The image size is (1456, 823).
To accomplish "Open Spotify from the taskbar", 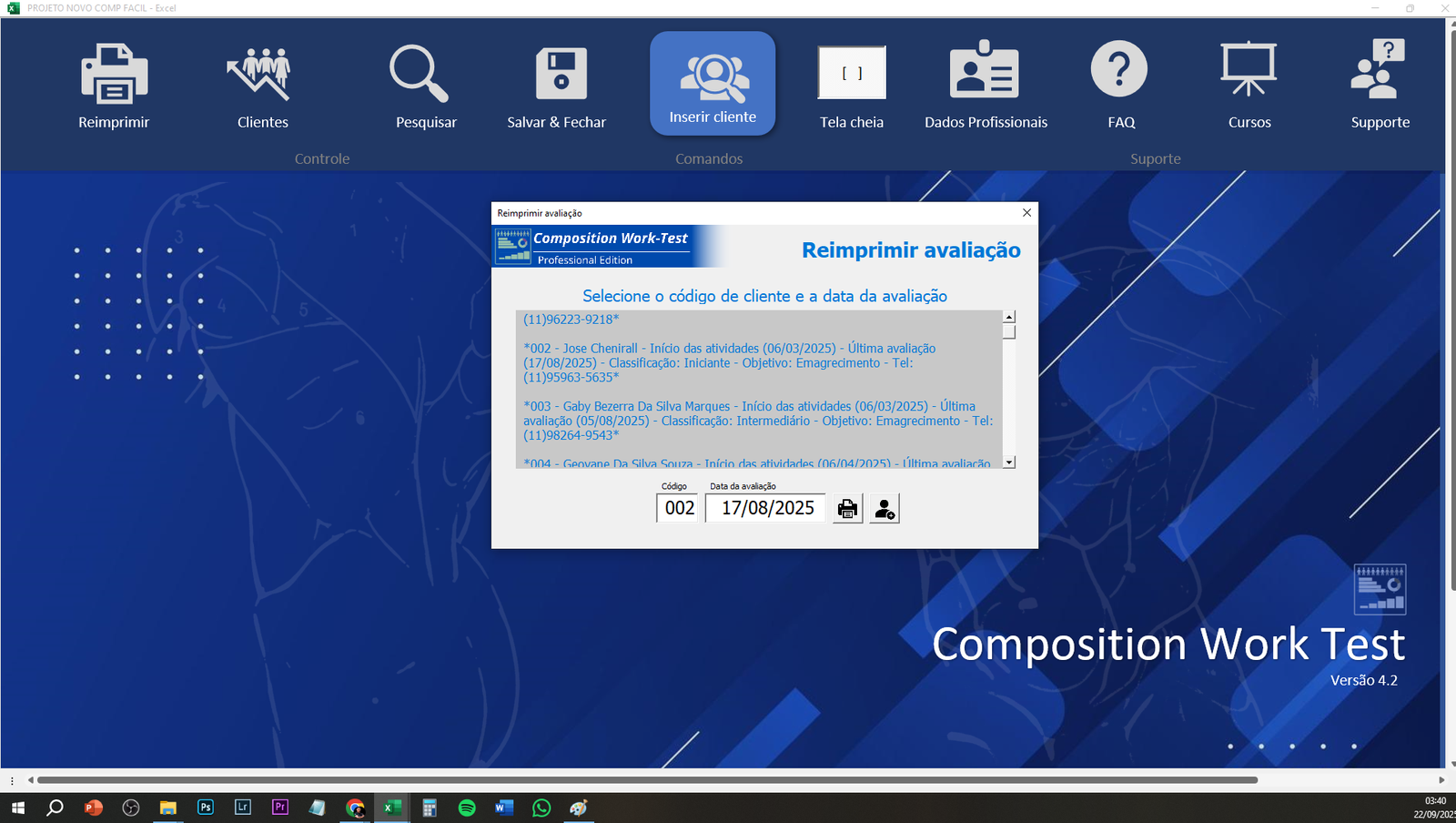I will click(467, 808).
